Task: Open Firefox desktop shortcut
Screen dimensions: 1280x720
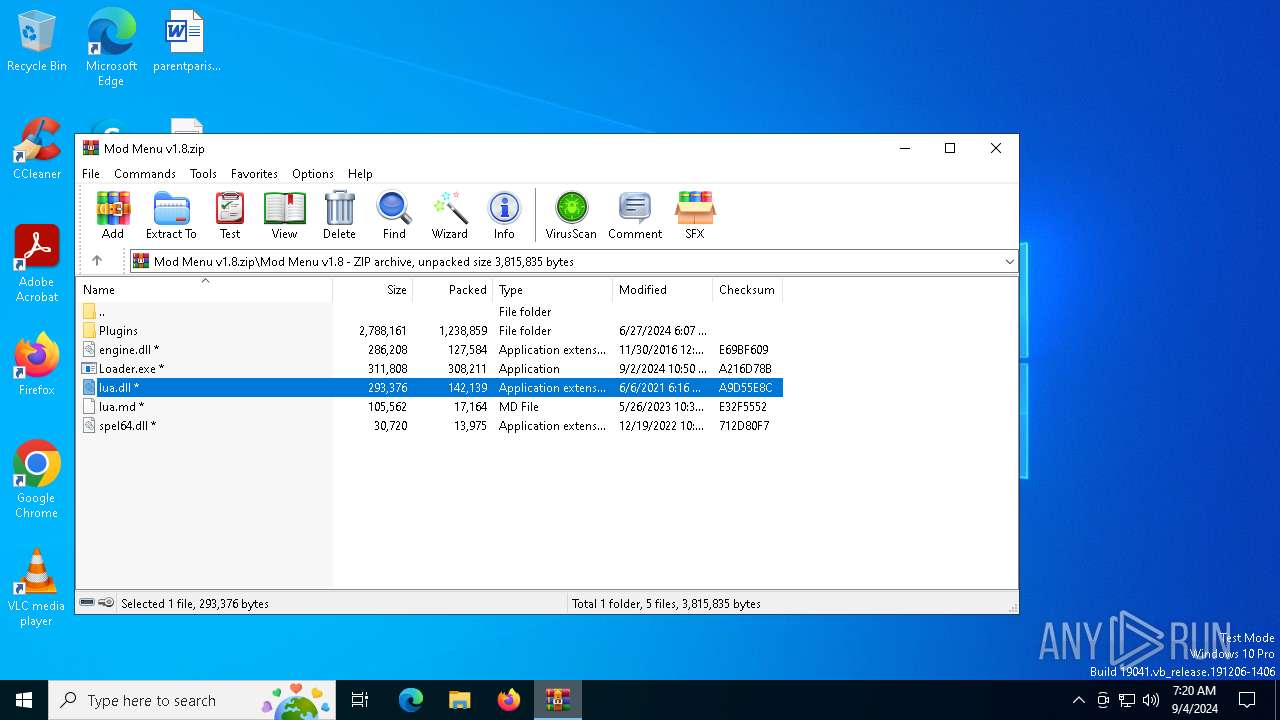Action: pos(37,365)
